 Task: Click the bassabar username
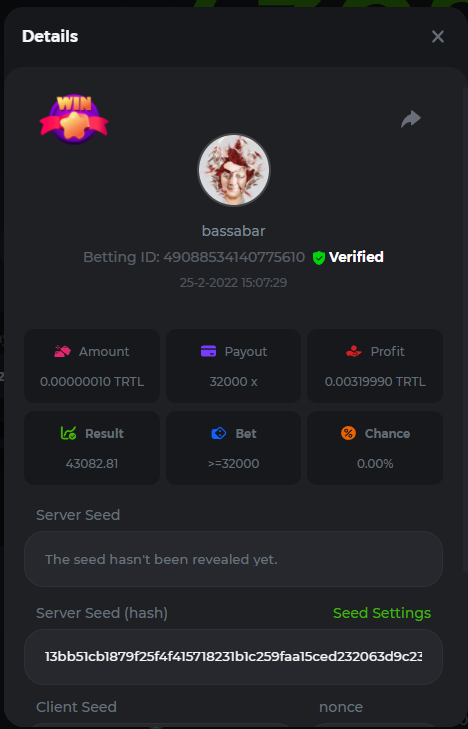234,231
